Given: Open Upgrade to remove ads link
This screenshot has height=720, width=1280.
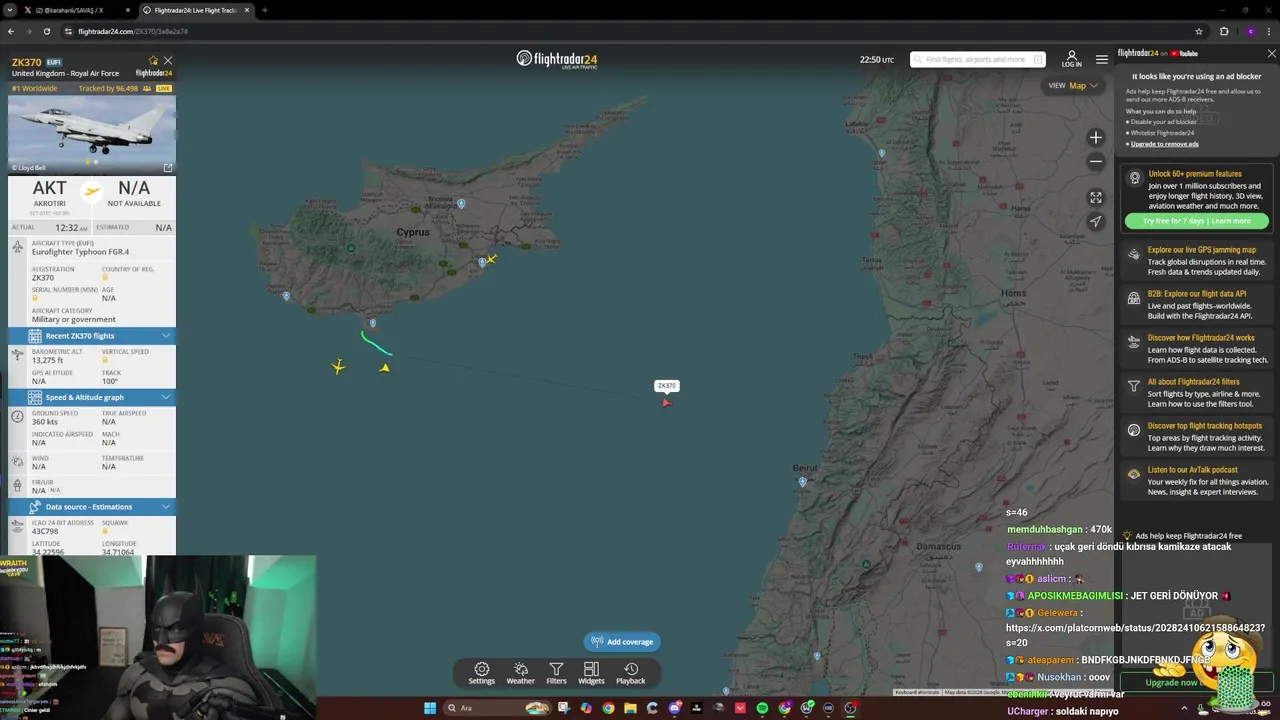Looking at the screenshot, I should pyautogui.click(x=1164, y=144).
